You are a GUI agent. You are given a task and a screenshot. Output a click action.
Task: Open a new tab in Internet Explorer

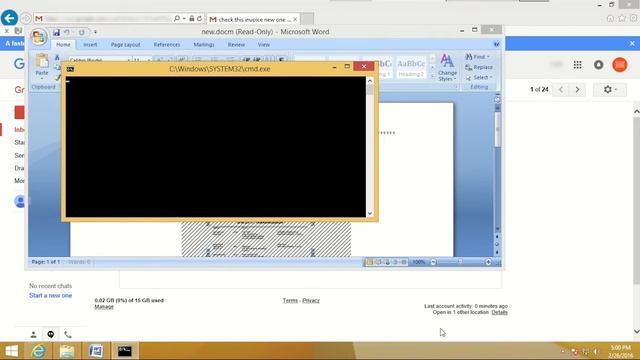click(x=307, y=19)
